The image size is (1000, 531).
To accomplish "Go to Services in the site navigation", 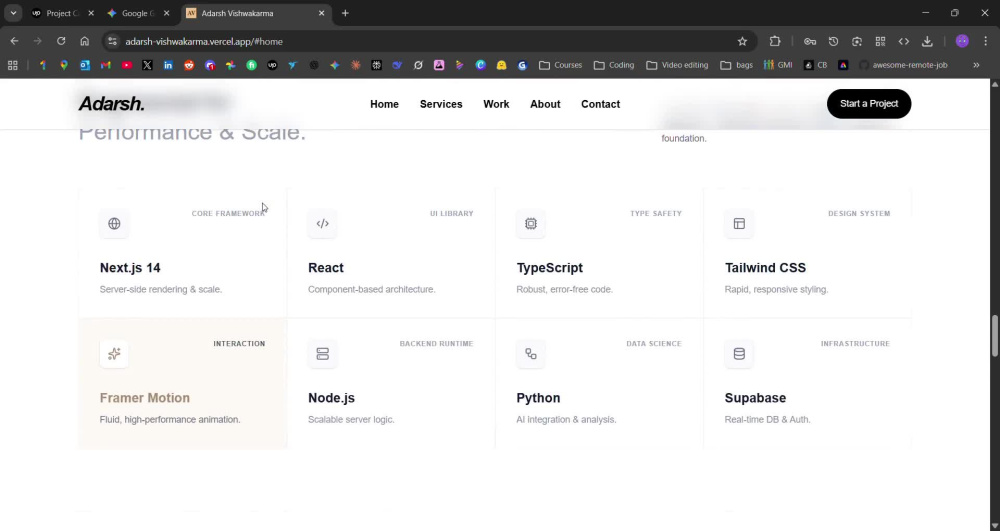I will pyautogui.click(x=441, y=105).
